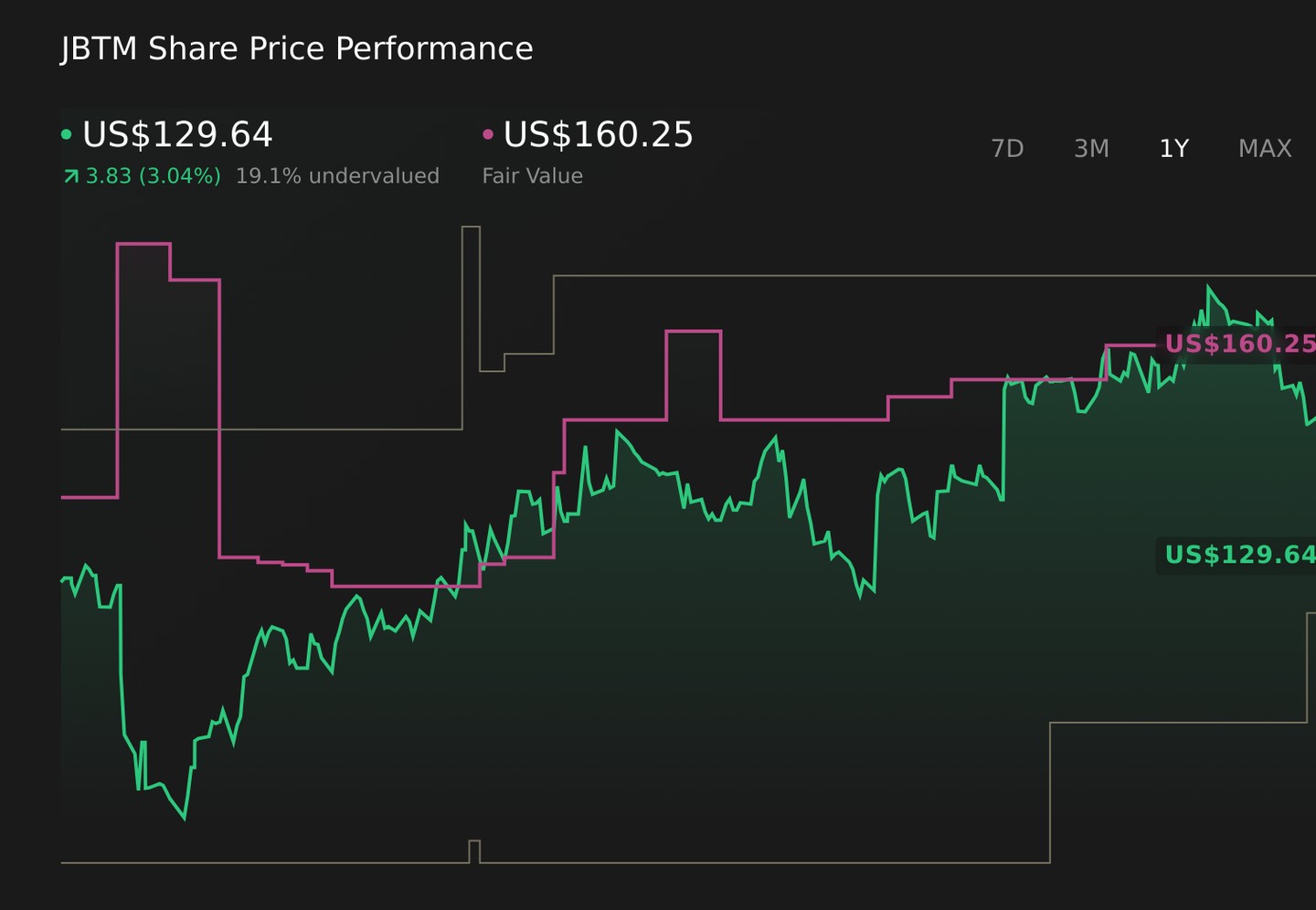Click the green dot beside US$129.64
The image size is (1316, 910).
click(x=66, y=134)
